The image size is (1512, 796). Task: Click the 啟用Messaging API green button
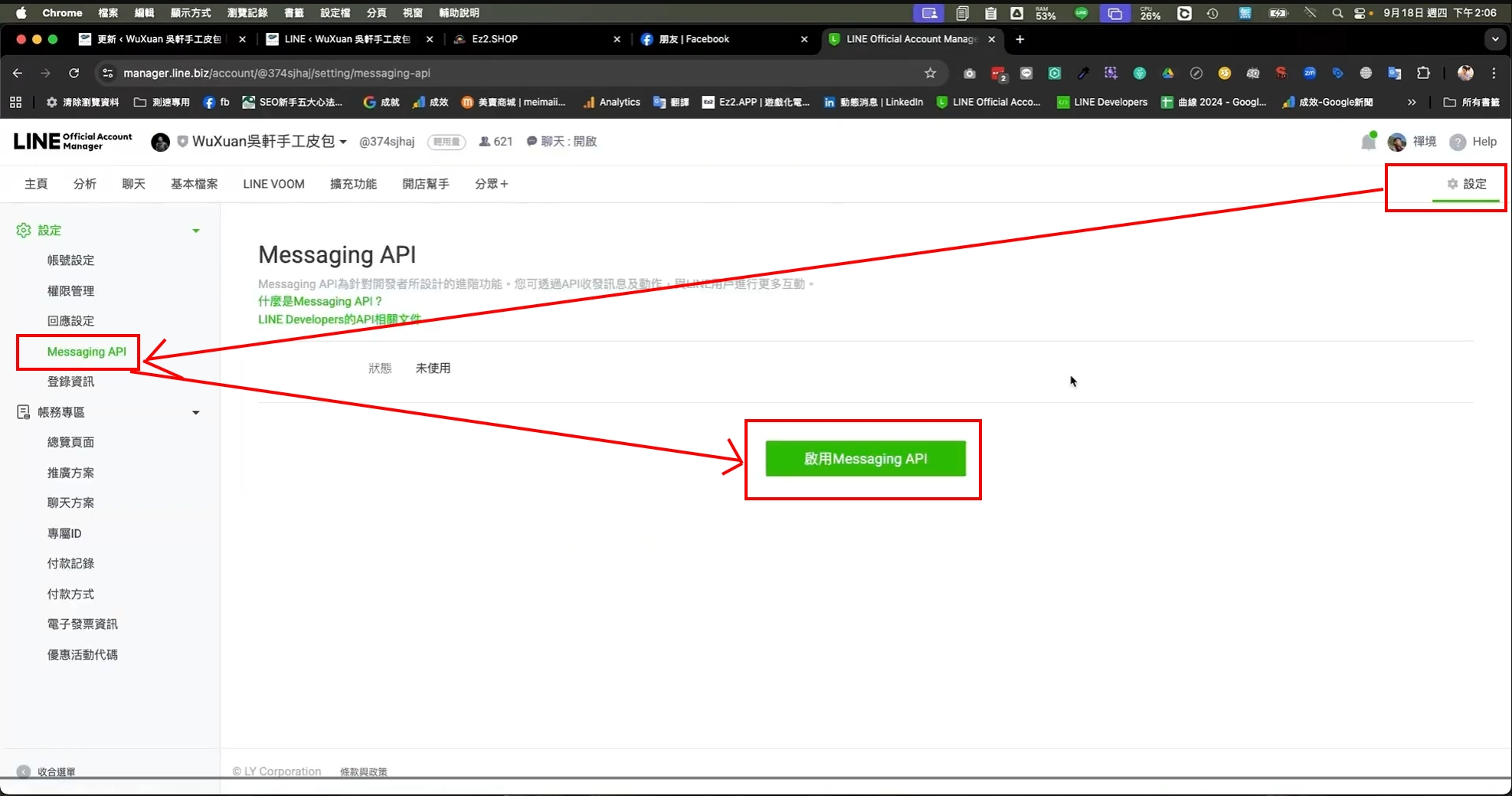click(x=866, y=458)
